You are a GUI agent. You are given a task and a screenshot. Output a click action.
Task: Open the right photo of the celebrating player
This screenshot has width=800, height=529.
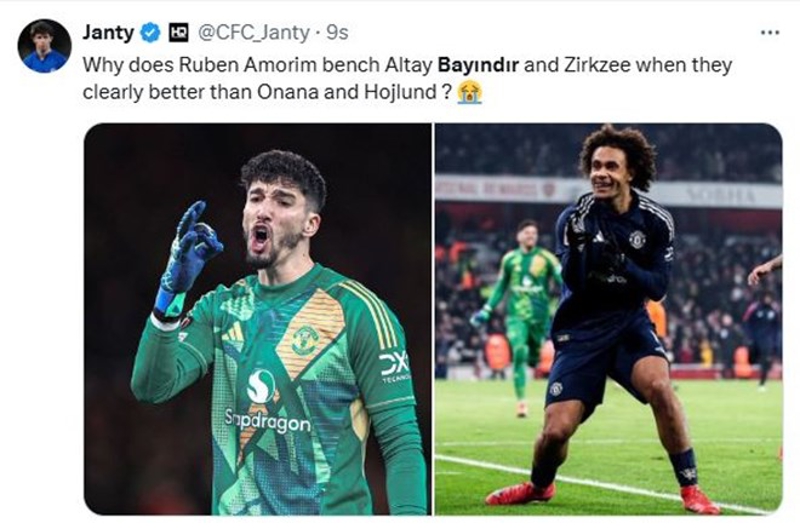pos(608,319)
